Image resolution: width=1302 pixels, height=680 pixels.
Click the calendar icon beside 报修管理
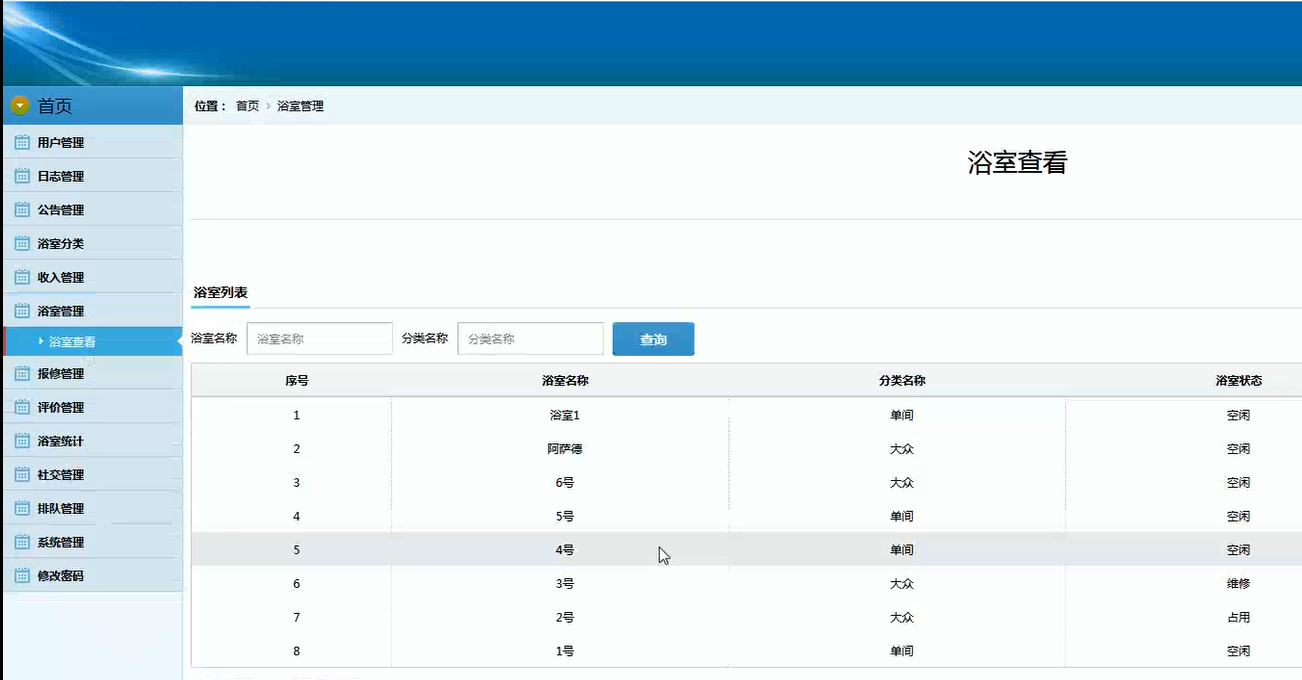[22, 374]
